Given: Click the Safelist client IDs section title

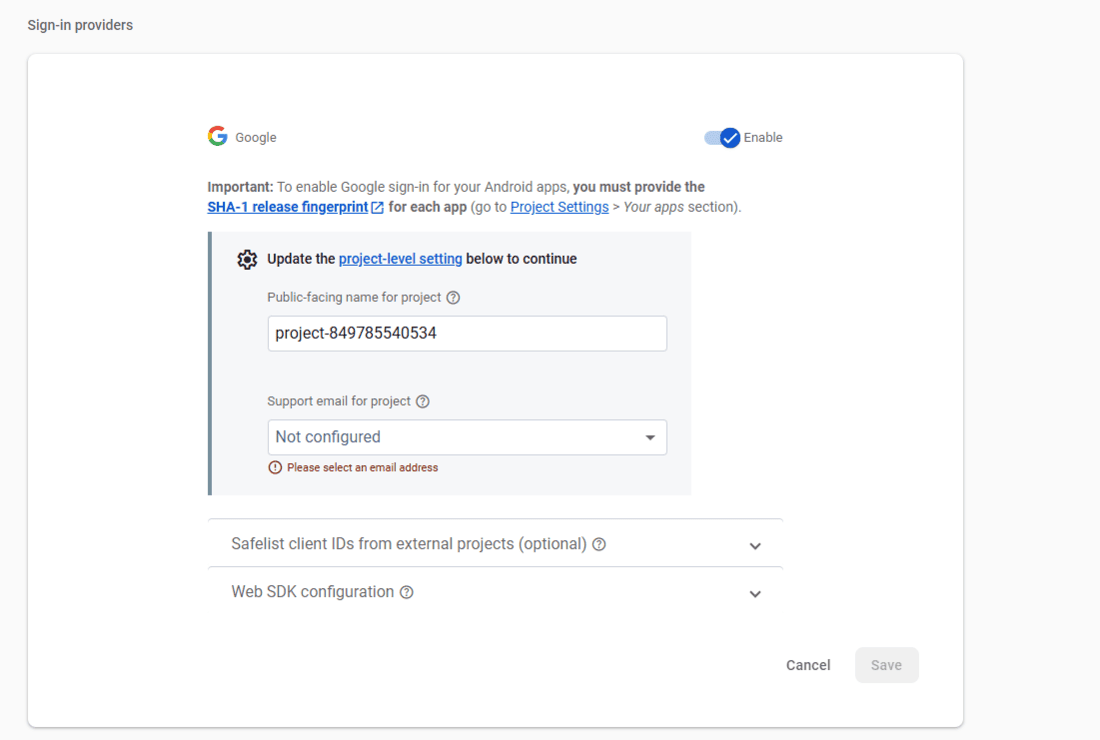Looking at the screenshot, I should point(408,545).
